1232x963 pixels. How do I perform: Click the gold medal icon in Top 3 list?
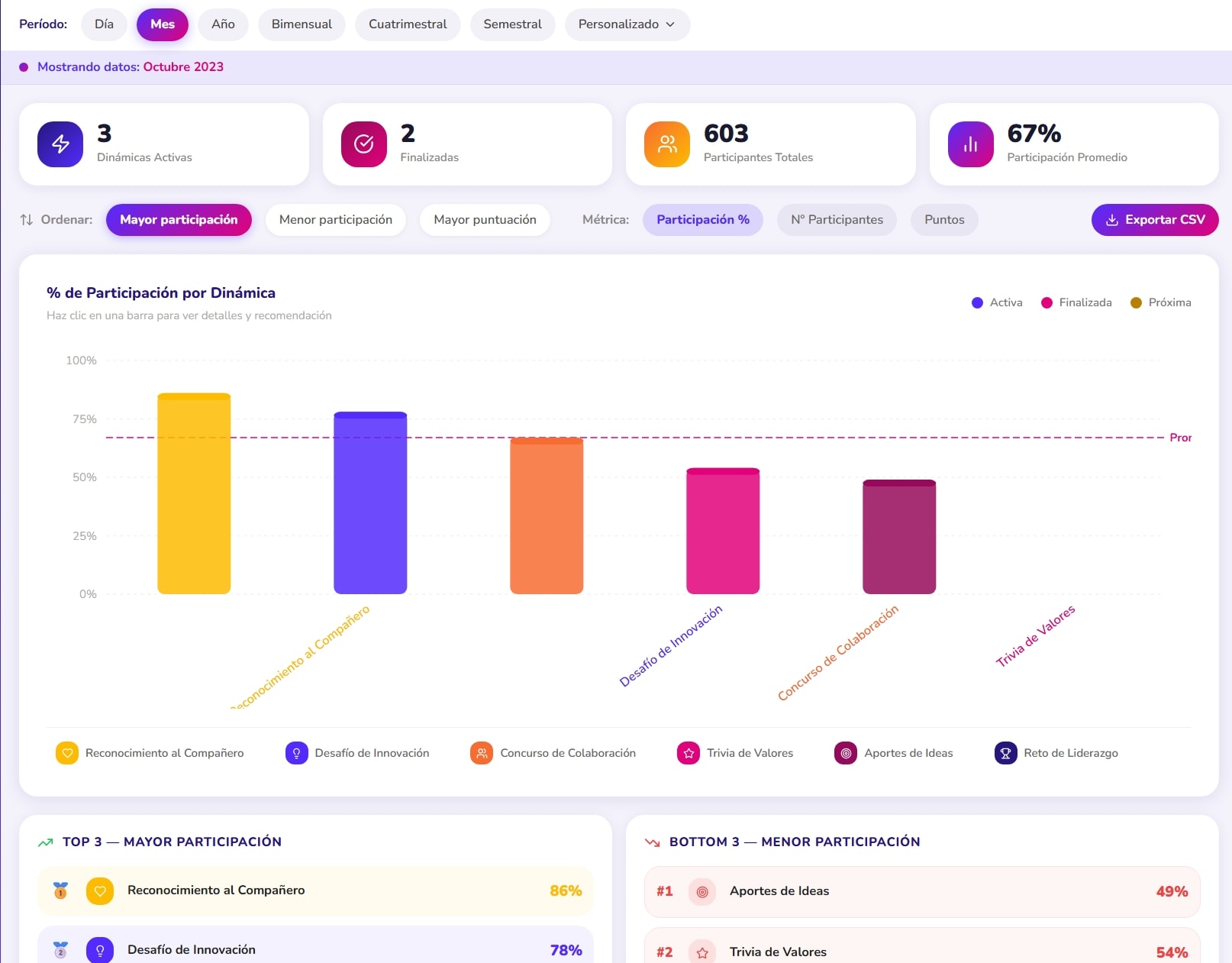[x=60, y=890]
